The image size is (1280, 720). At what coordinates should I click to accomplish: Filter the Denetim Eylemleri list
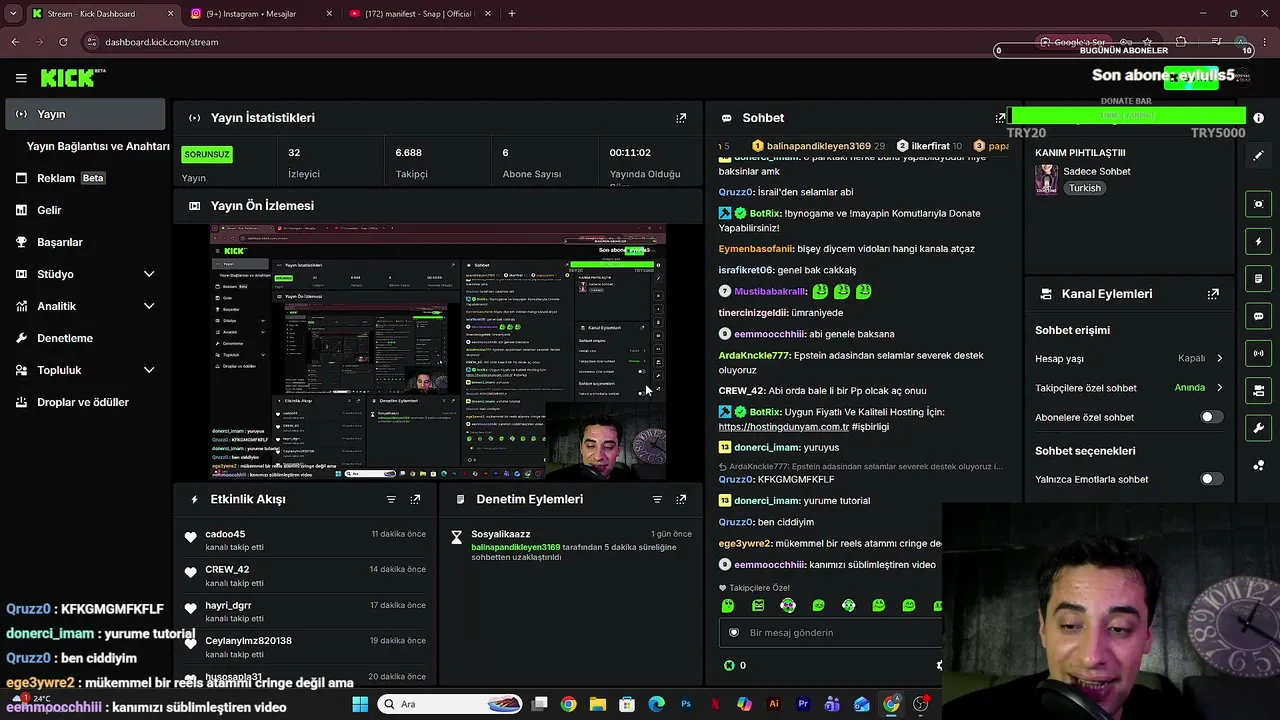pos(657,499)
